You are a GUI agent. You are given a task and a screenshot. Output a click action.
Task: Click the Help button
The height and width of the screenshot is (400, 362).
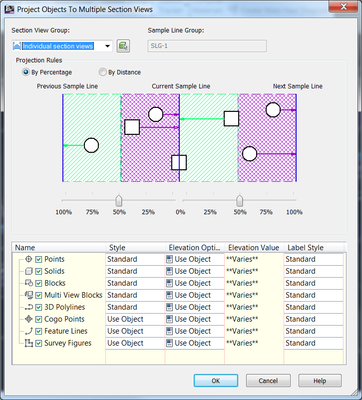pos(320,381)
